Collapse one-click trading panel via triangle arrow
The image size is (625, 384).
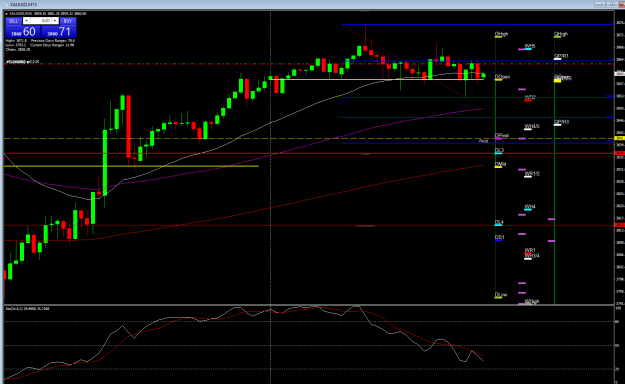[x=6, y=14]
